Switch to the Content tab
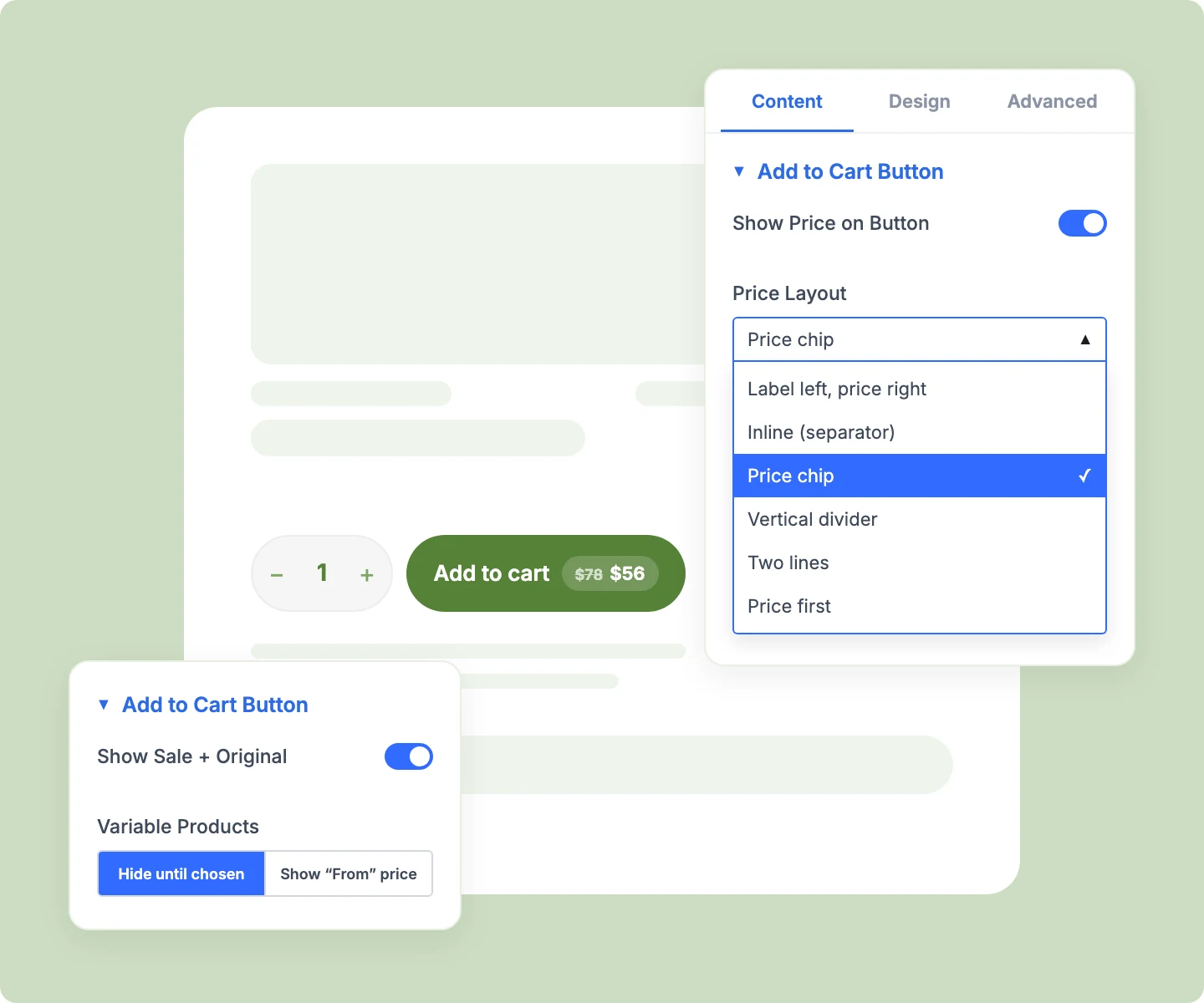Image resolution: width=1204 pixels, height=1003 pixels. (787, 101)
